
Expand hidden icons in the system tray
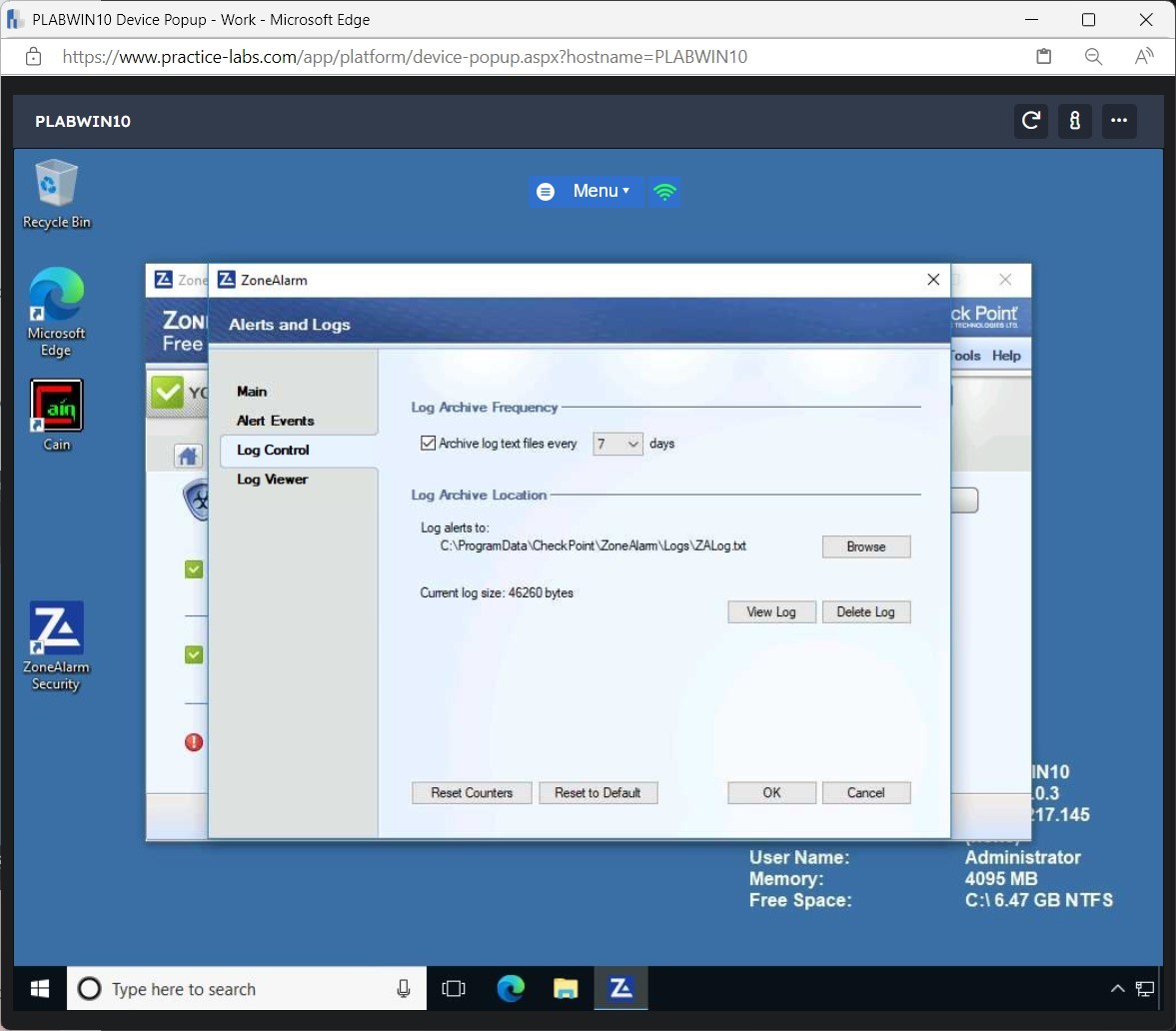coord(1117,988)
